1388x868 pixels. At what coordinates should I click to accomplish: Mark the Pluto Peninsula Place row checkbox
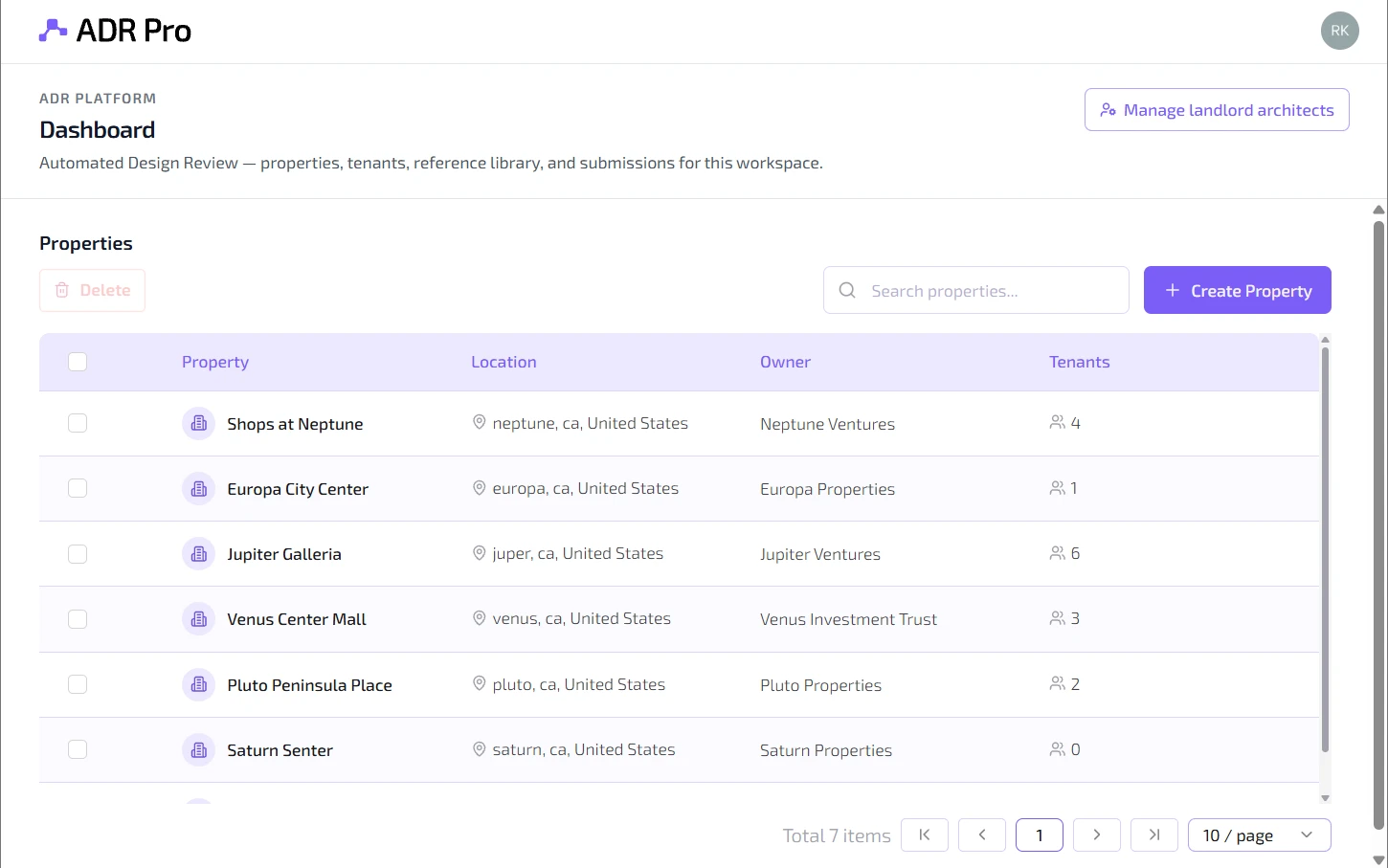click(78, 684)
